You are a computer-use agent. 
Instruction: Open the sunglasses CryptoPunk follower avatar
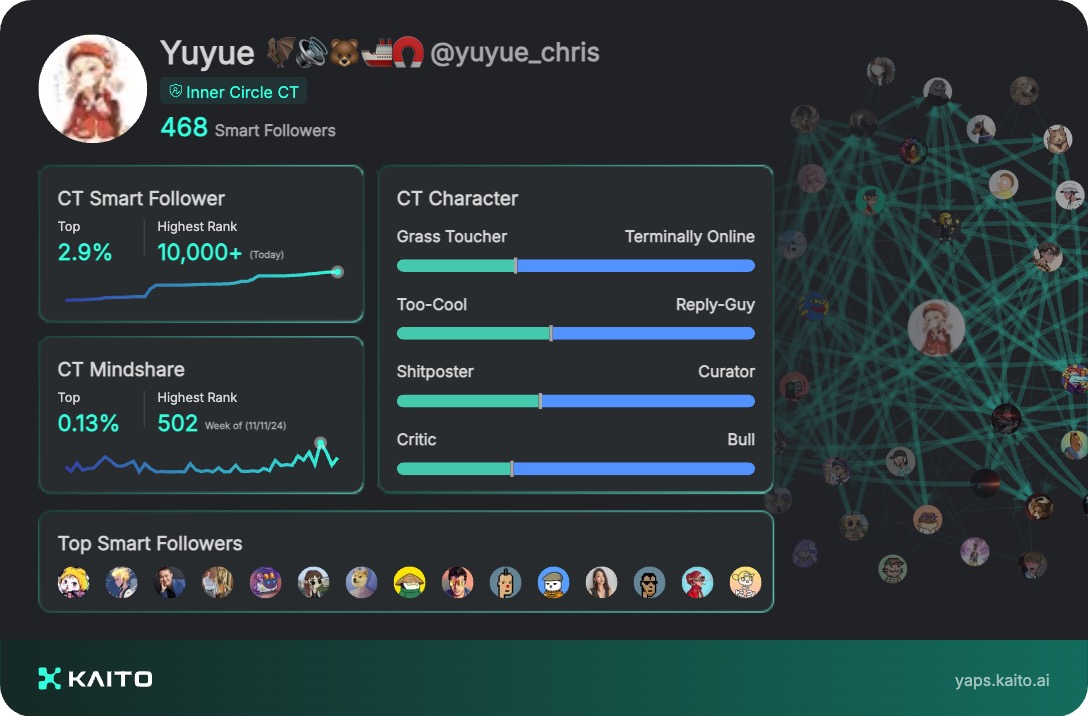click(x=649, y=582)
